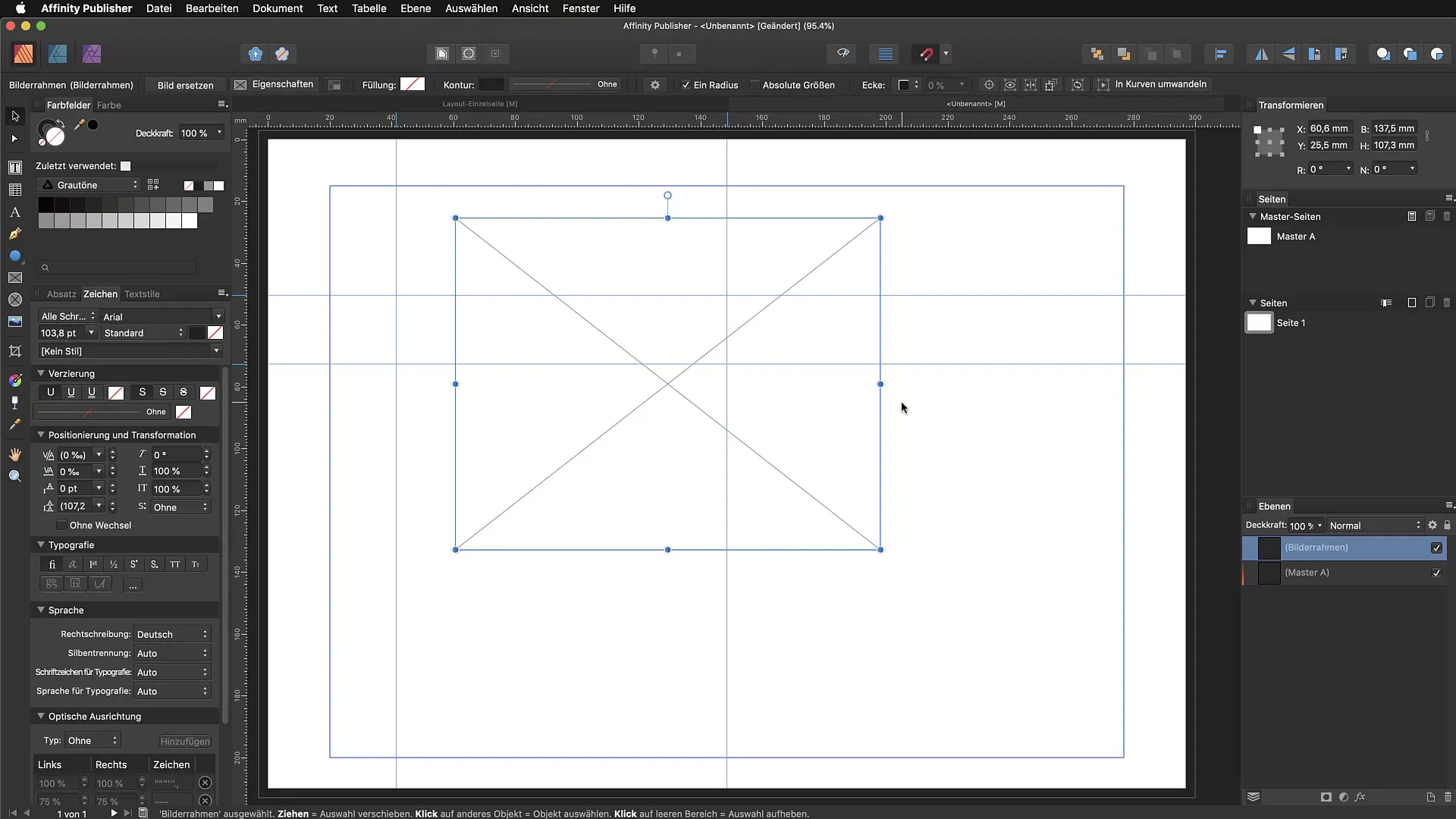Select the Place Image tool

pos(15,322)
